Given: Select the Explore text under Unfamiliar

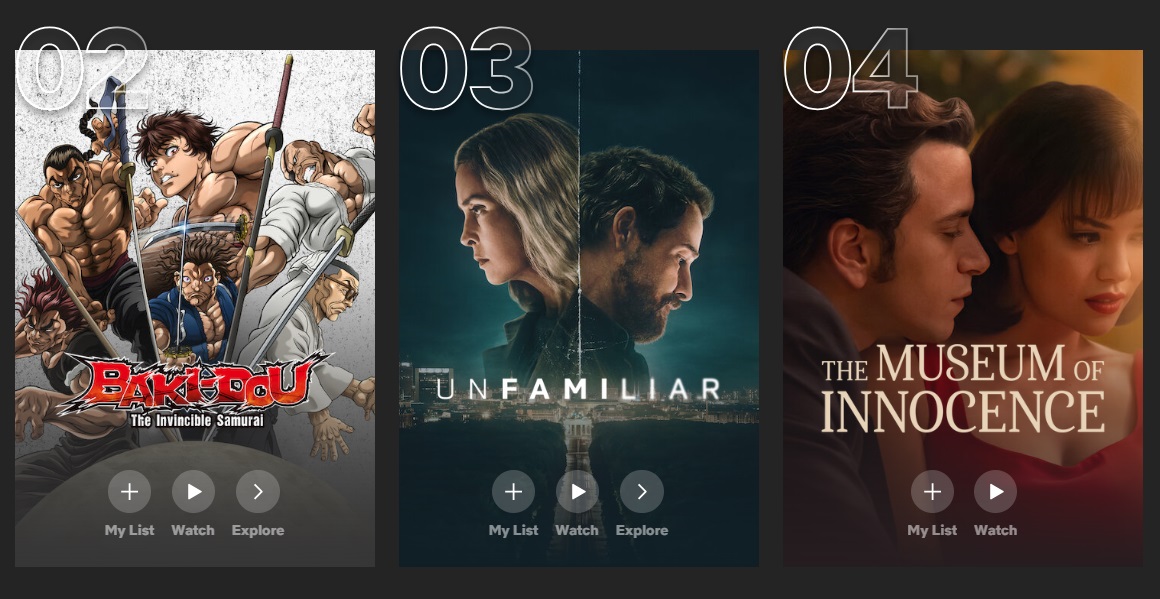Looking at the screenshot, I should pos(641,530).
